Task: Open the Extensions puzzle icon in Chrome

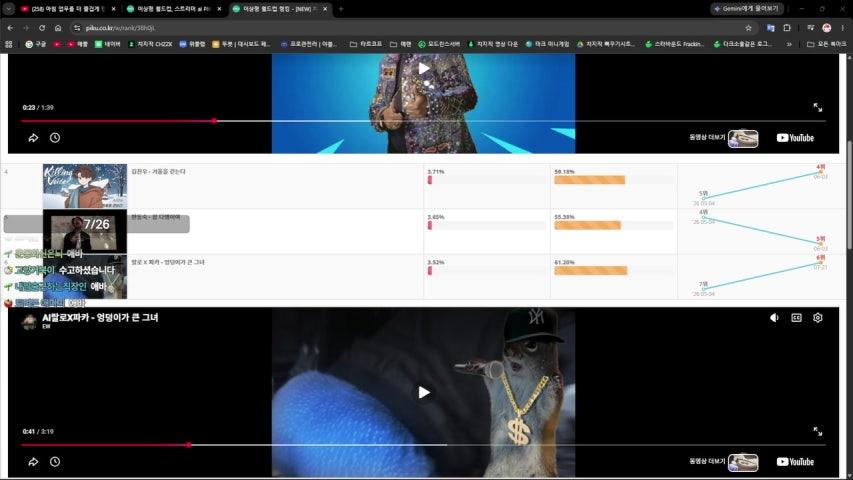Action: tap(787, 28)
